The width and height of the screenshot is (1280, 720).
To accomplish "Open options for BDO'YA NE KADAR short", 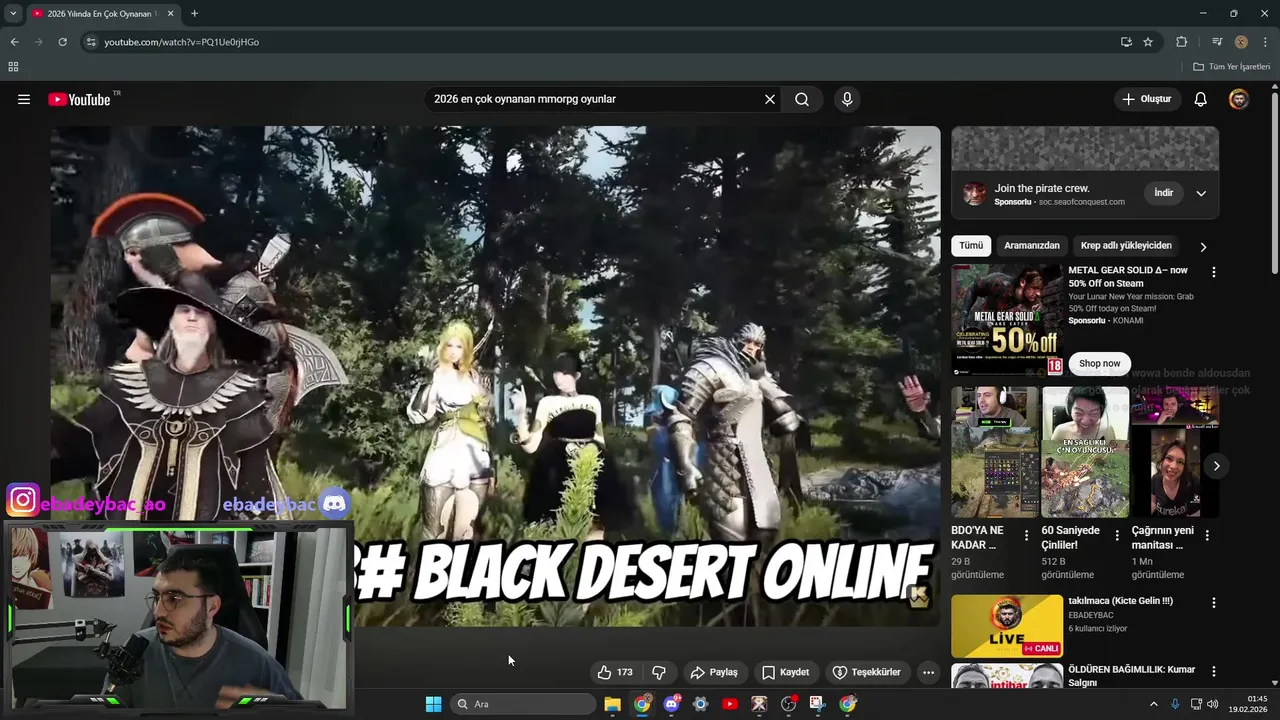I will (x=1026, y=536).
